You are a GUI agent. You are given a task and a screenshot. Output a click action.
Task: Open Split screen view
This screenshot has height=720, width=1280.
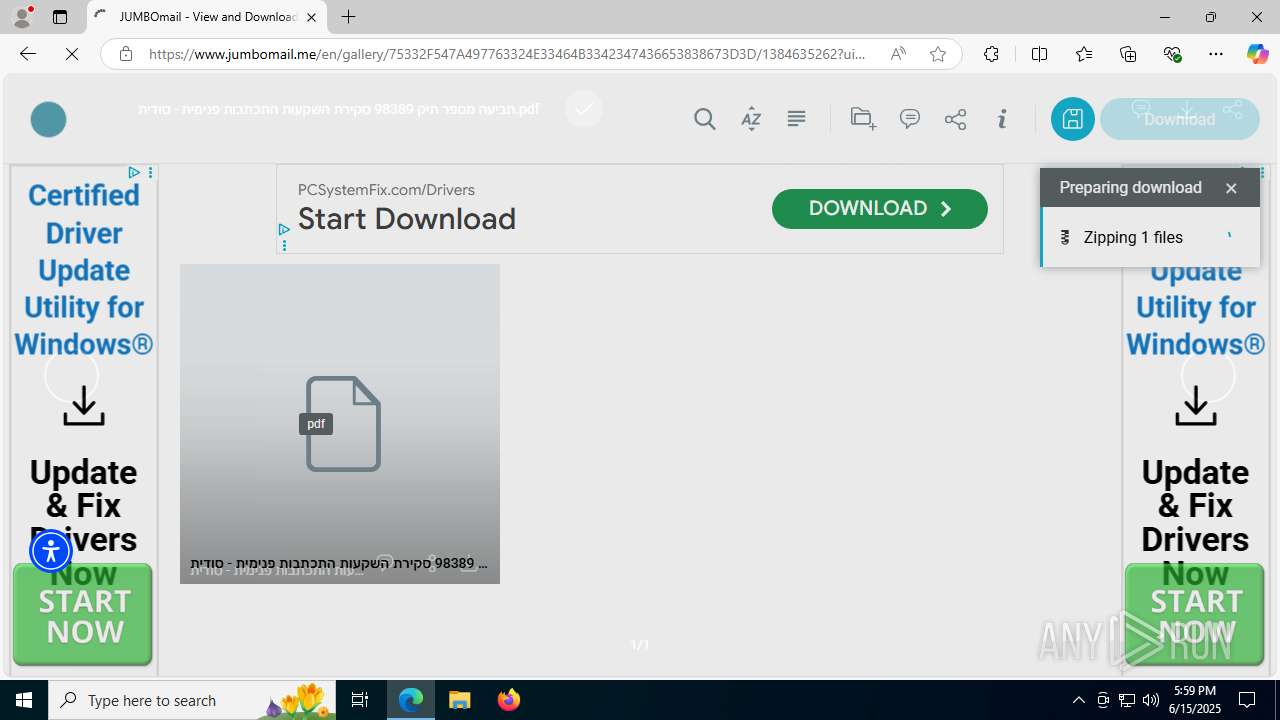(1039, 54)
